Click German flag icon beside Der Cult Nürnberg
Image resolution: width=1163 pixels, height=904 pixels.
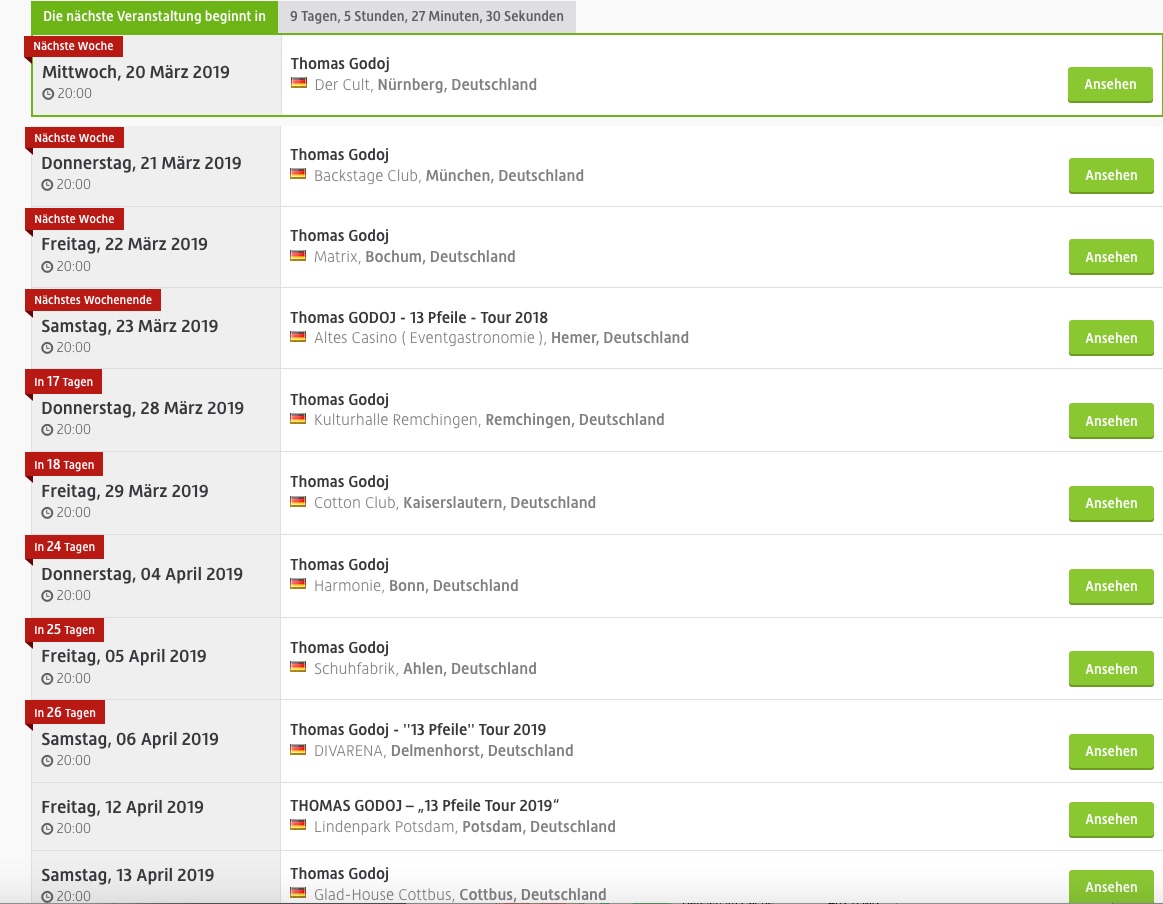298,83
